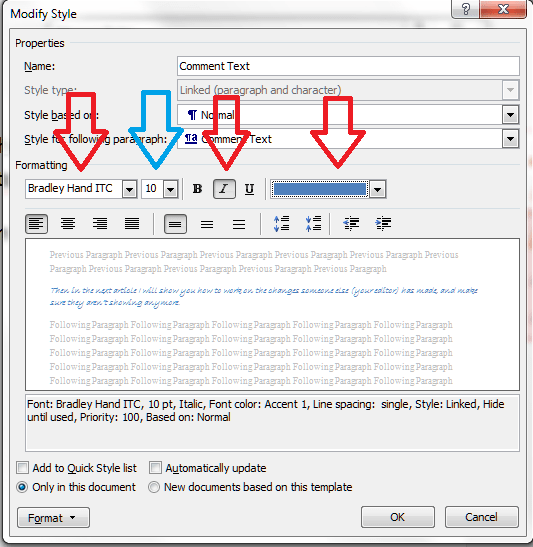Image resolution: width=533 pixels, height=547 pixels.
Task: Enable Automatically update checkbox
Action: tap(155, 468)
